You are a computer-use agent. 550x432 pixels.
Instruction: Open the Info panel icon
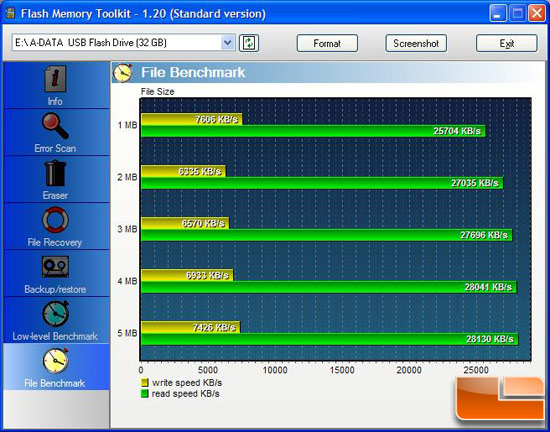pyautogui.click(x=55, y=79)
